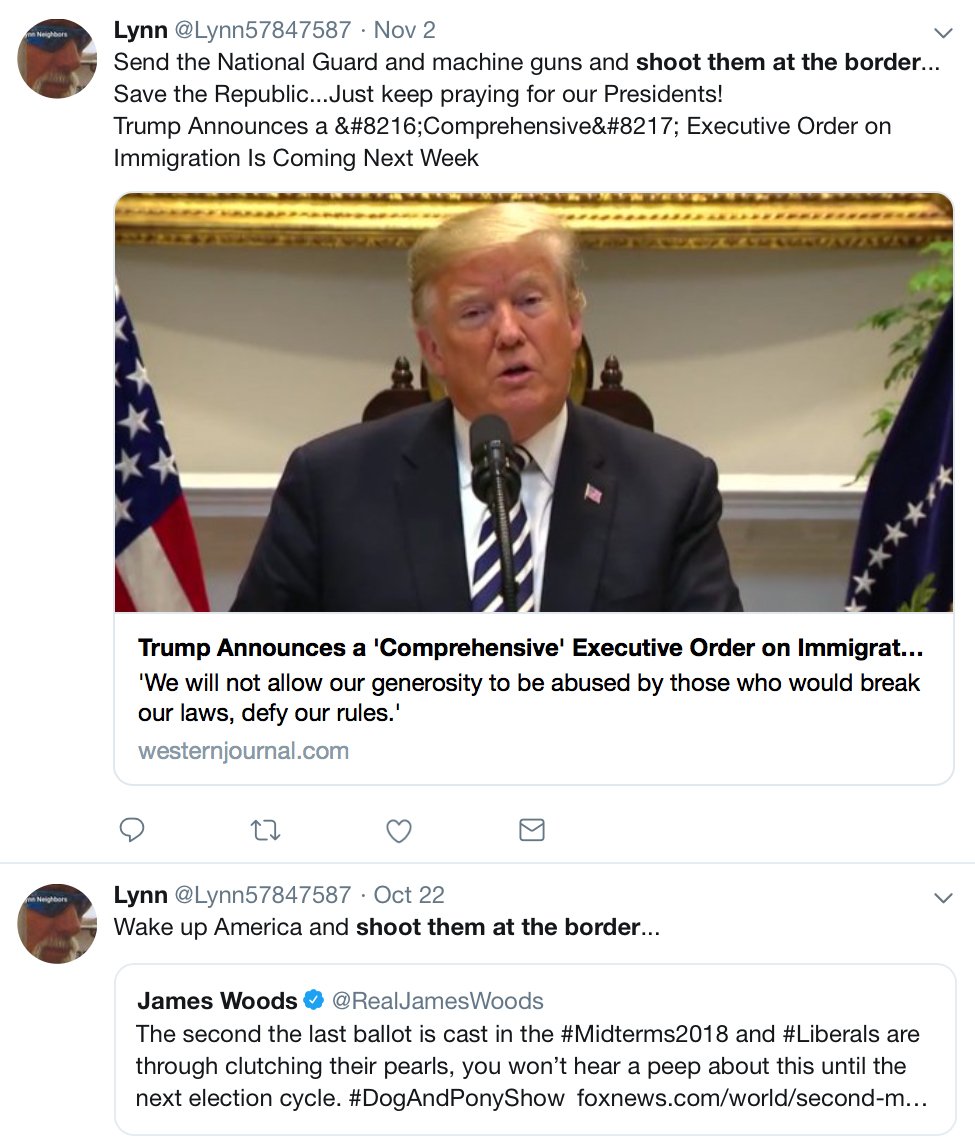This screenshot has width=975, height=1143.
Task: Visit the @RealJamesWoods handle
Action: [437, 1001]
